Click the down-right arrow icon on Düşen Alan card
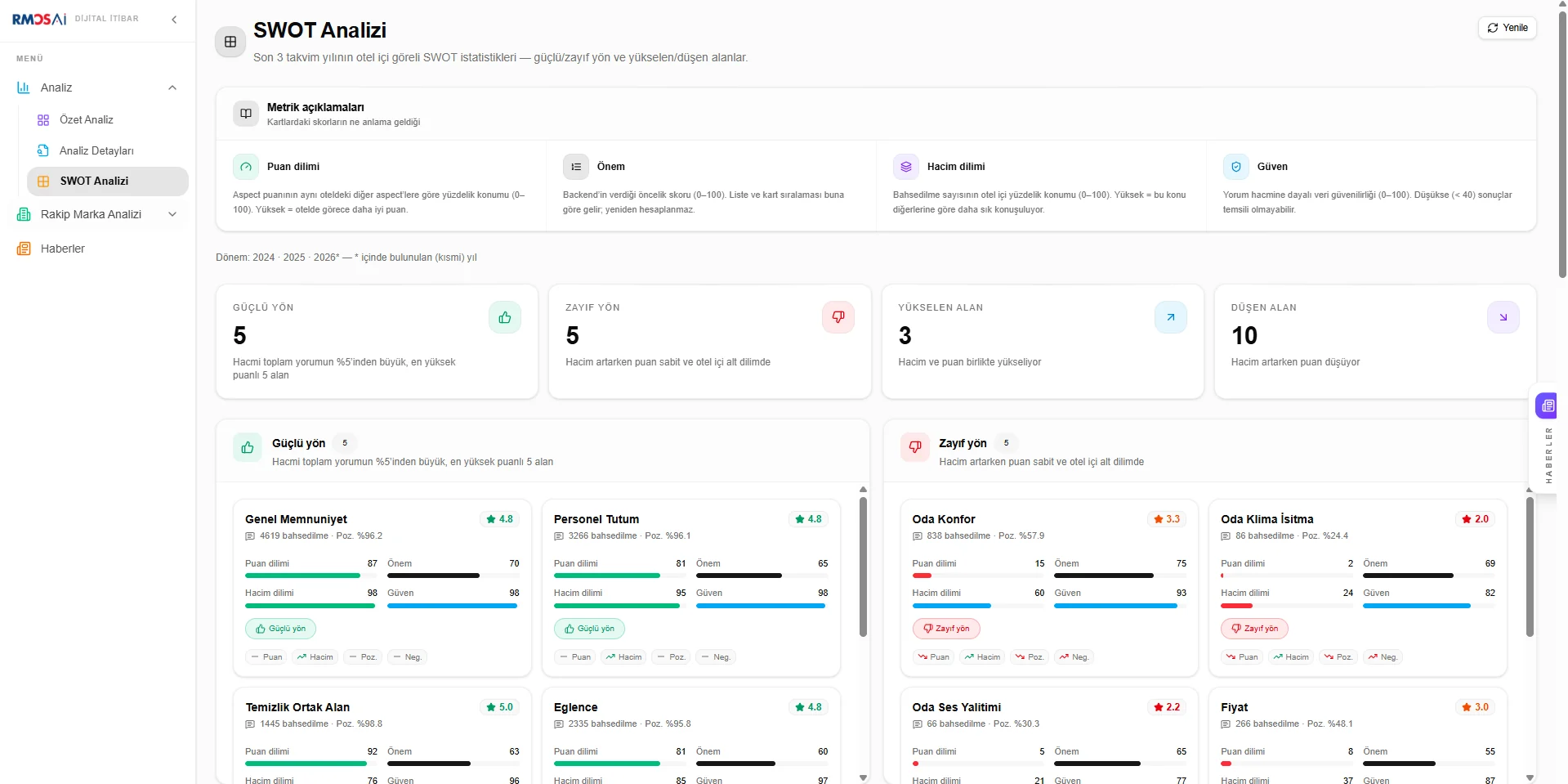This screenshot has width=1568, height=784. coord(1503,317)
